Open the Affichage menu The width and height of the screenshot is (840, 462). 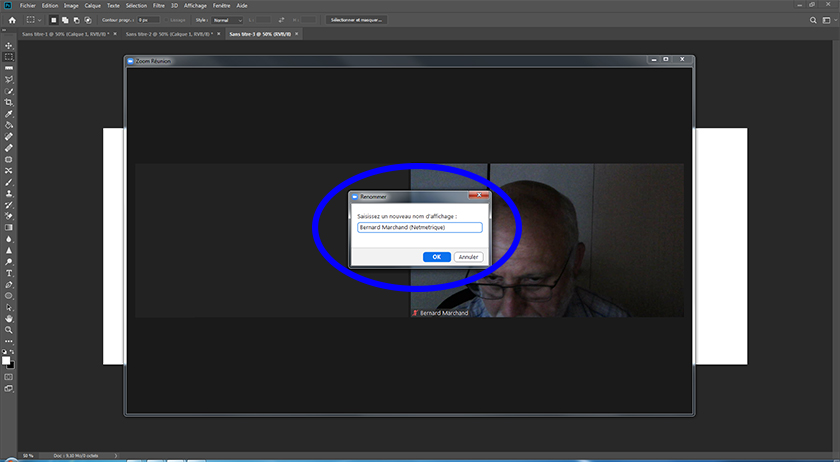point(195,5)
